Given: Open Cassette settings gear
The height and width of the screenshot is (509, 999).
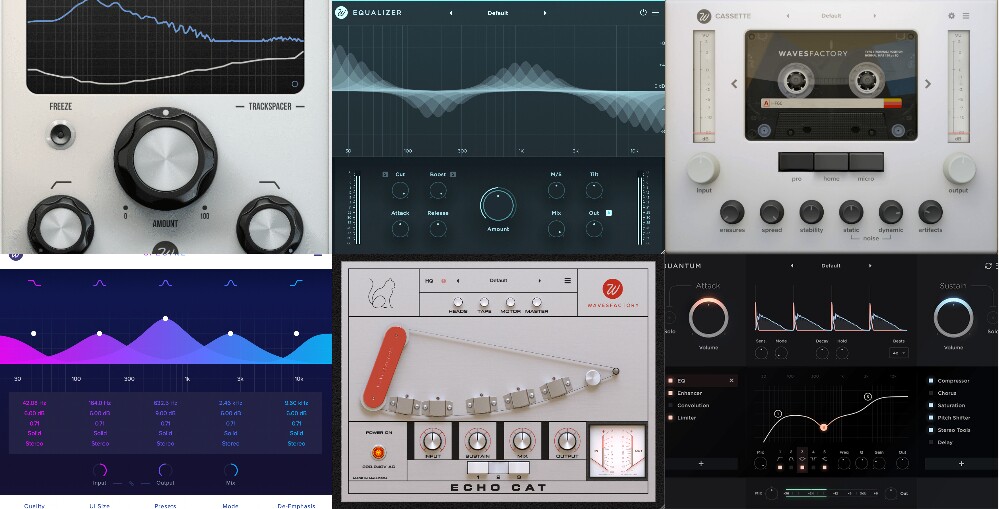Looking at the screenshot, I should pyautogui.click(x=952, y=16).
